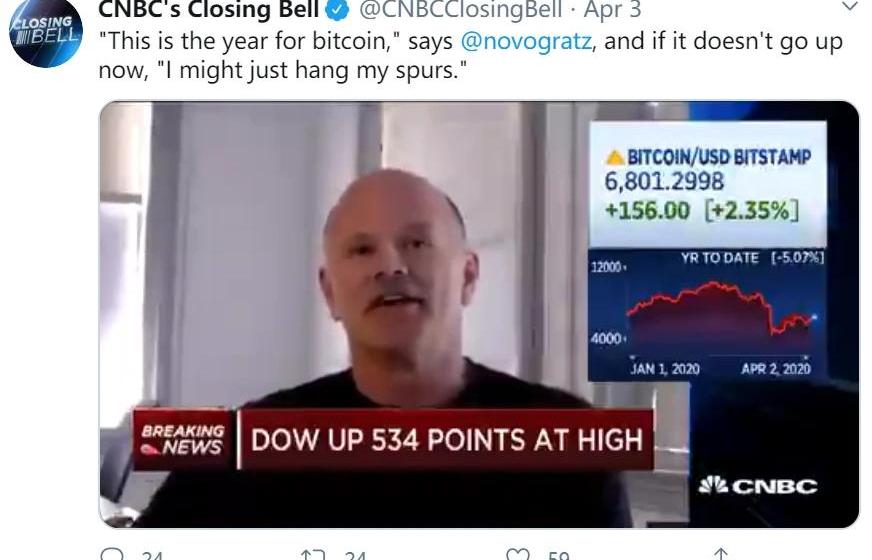Screen dimensions: 872x560
Task: Play the Novogratz interview video
Action: click(x=479, y=314)
